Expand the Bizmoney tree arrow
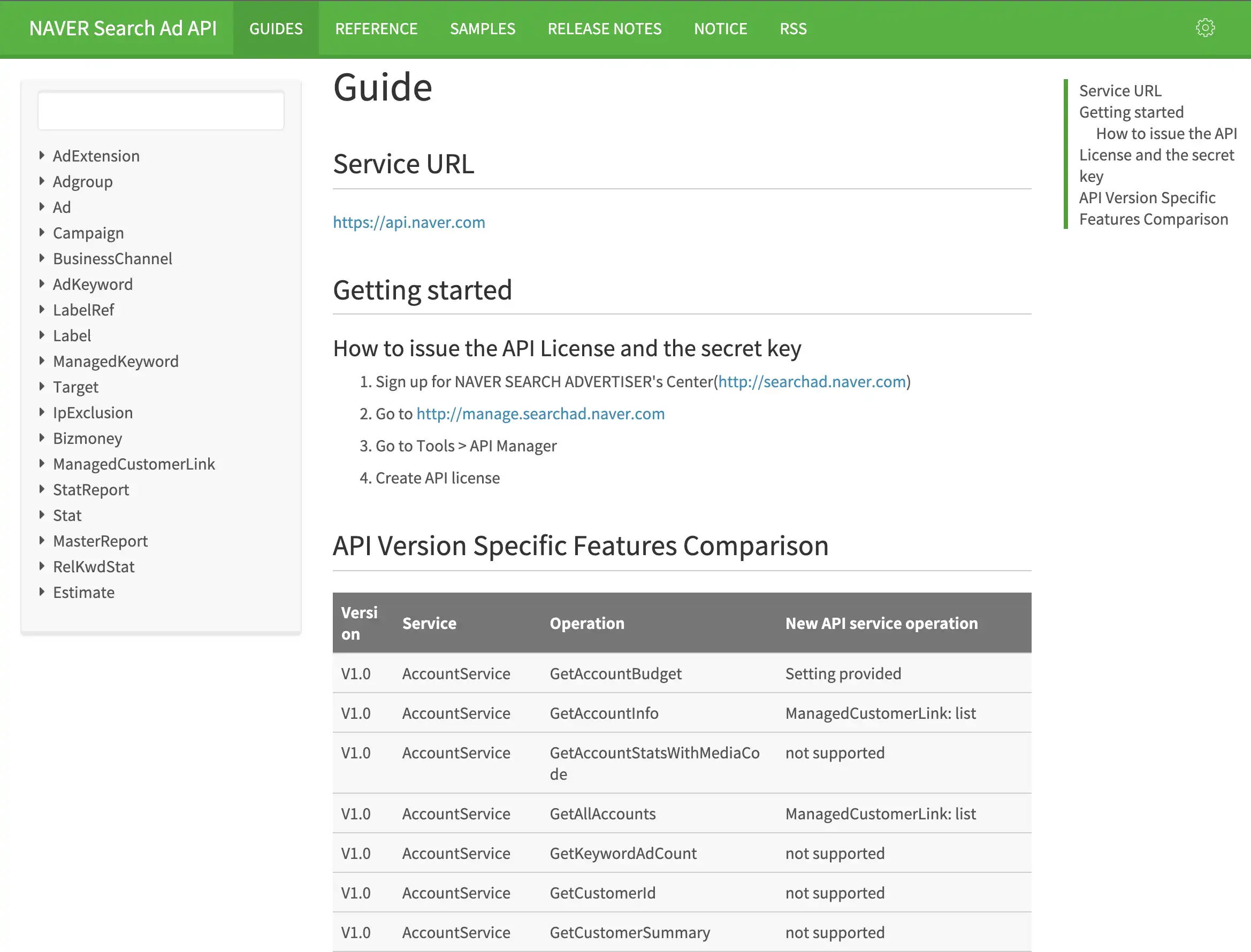Viewport: 1251px width, 952px height. tap(42, 437)
